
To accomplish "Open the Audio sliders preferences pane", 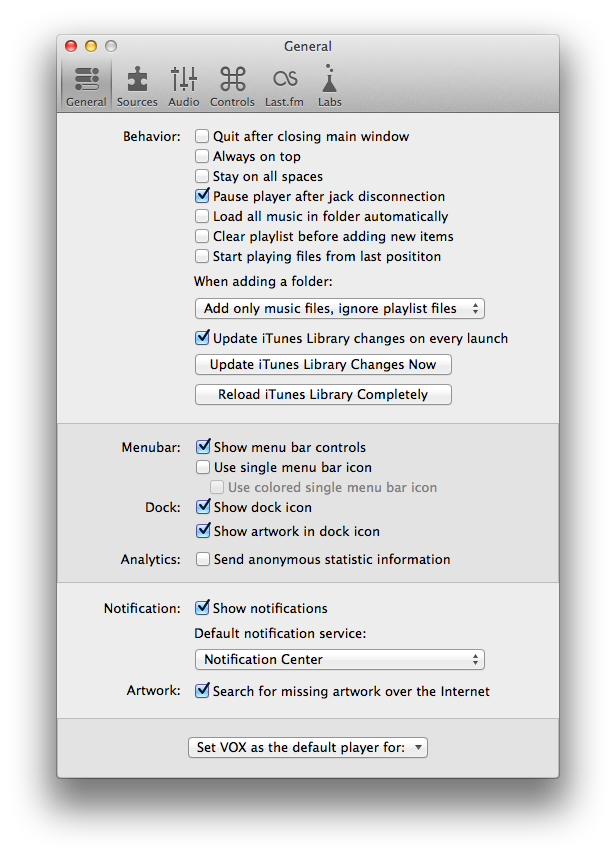I will pyautogui.click(x=184, y=86).
